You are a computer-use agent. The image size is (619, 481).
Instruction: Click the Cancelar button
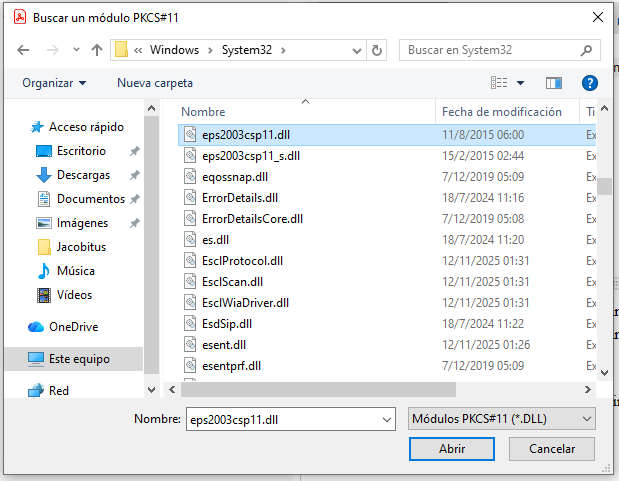coord(551,449)
